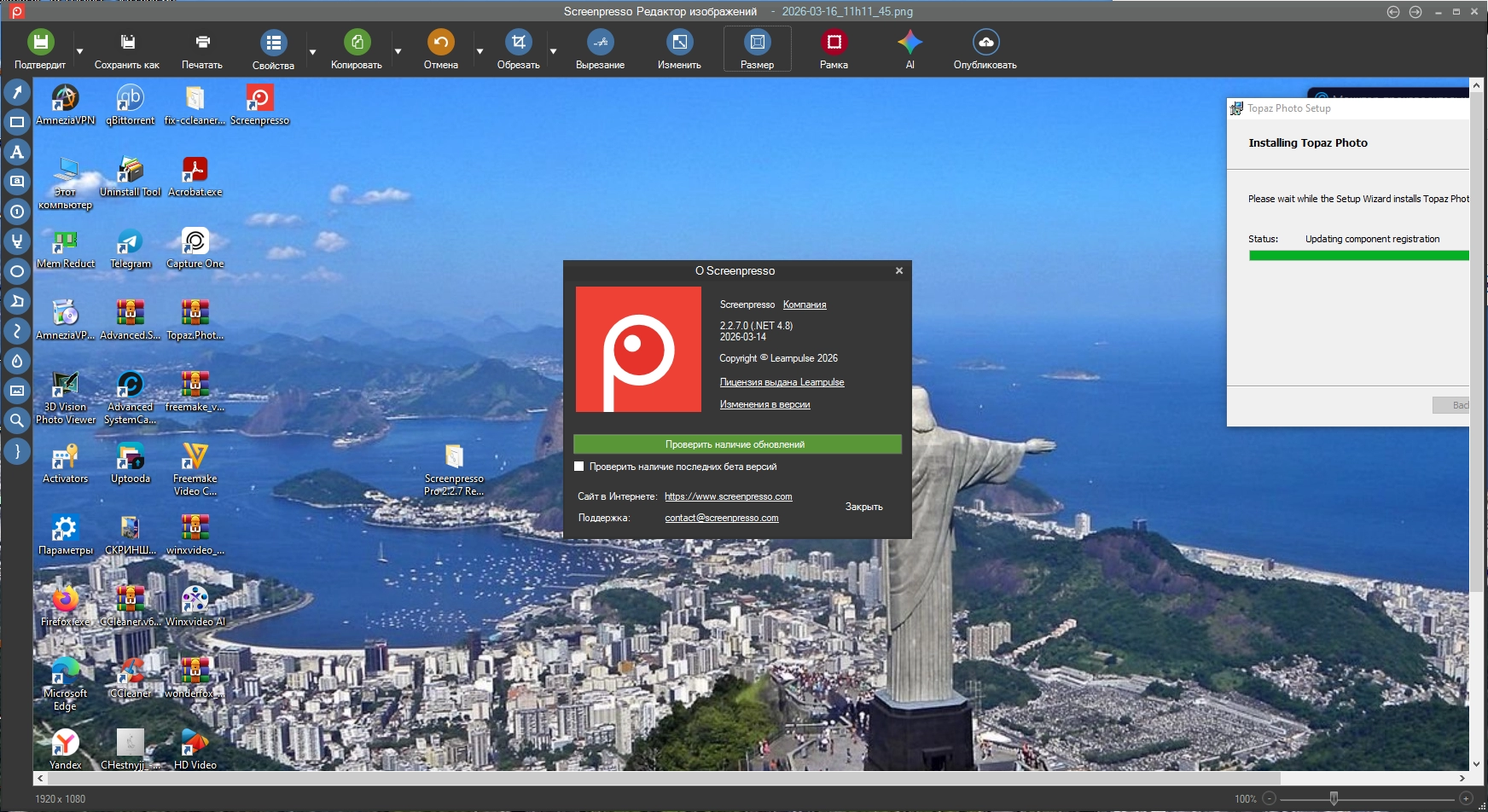Screen dimensions: 1488x812
Task: Click green Проверить наличие обновлений button
Action: point(736,444)
